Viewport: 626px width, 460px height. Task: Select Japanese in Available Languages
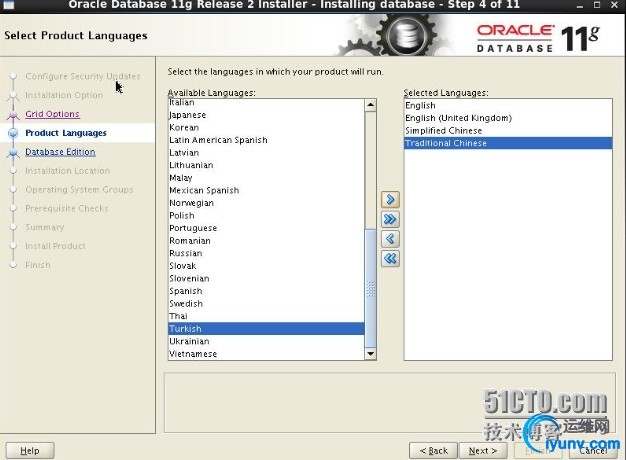266,115
